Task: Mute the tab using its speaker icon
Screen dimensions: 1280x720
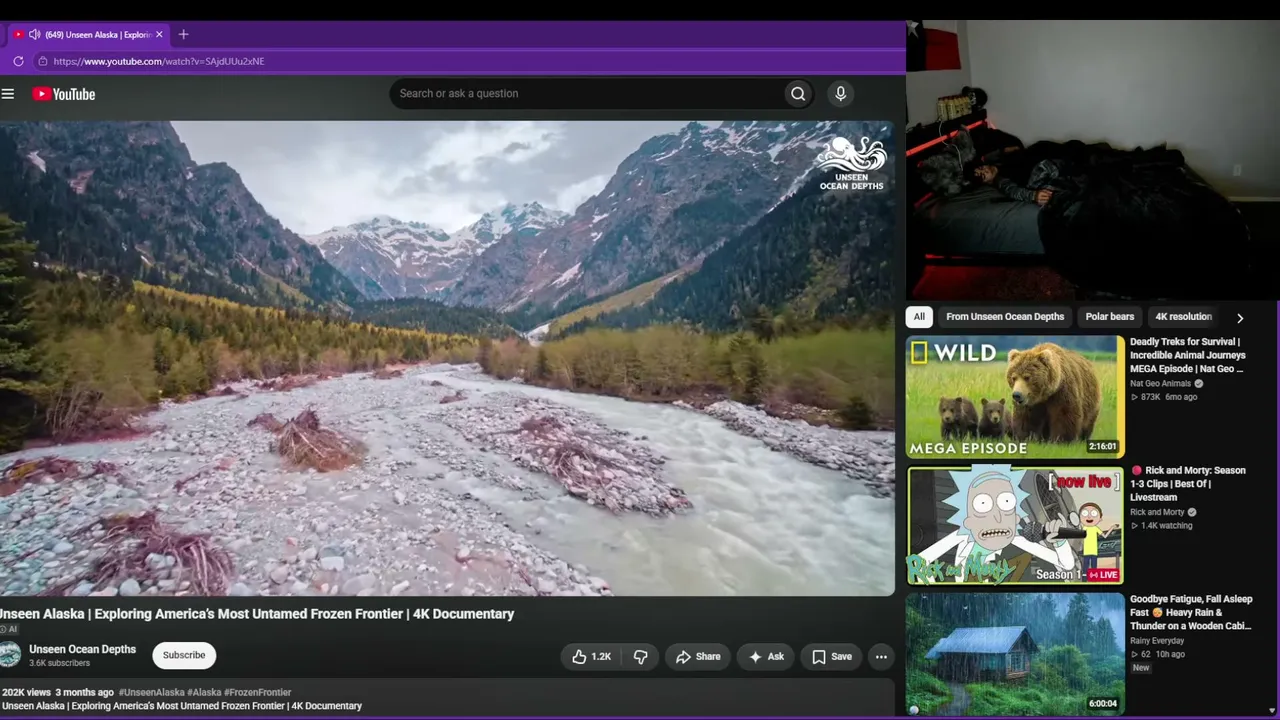Action: [35, 34]
